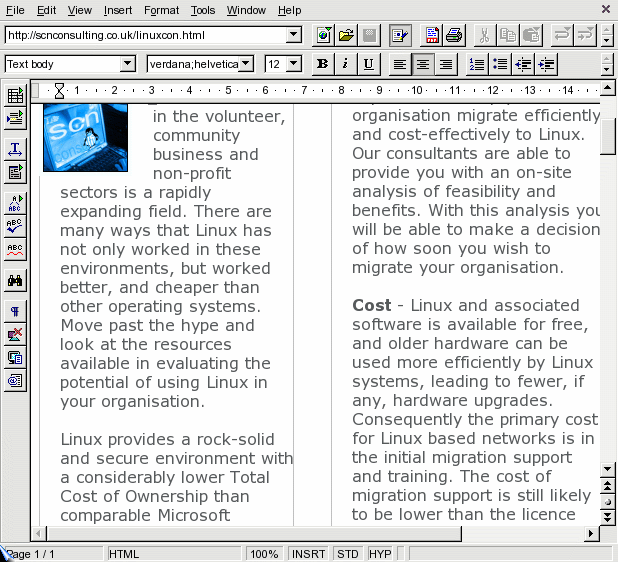The height and width of the screenshot is (562, 618).
Task: Toggle Italic formatting
Action: click(345, 64)
